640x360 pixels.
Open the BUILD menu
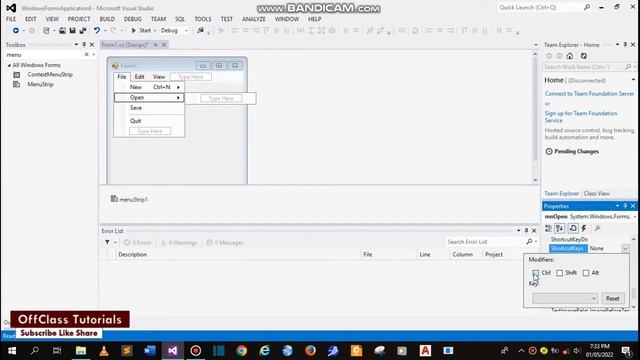pos(107,19)
